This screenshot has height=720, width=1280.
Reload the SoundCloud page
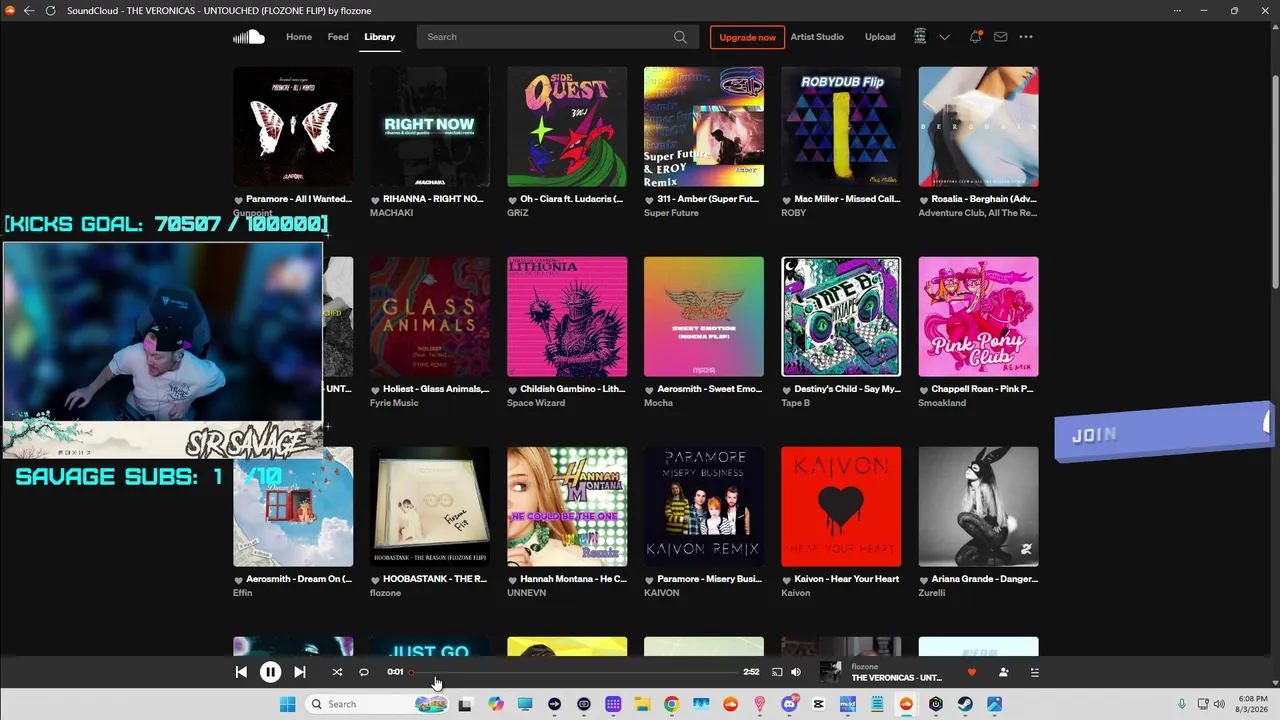(x=50, y=11)
